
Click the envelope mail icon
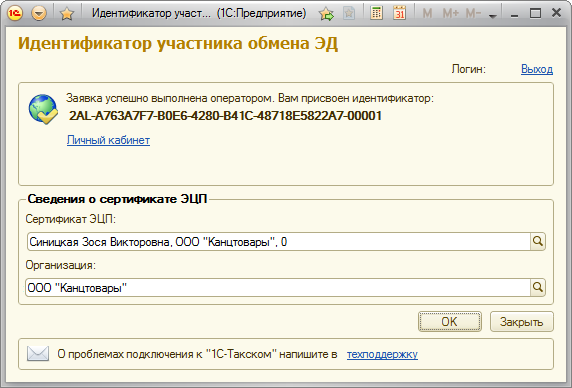(x=38, y=354)
